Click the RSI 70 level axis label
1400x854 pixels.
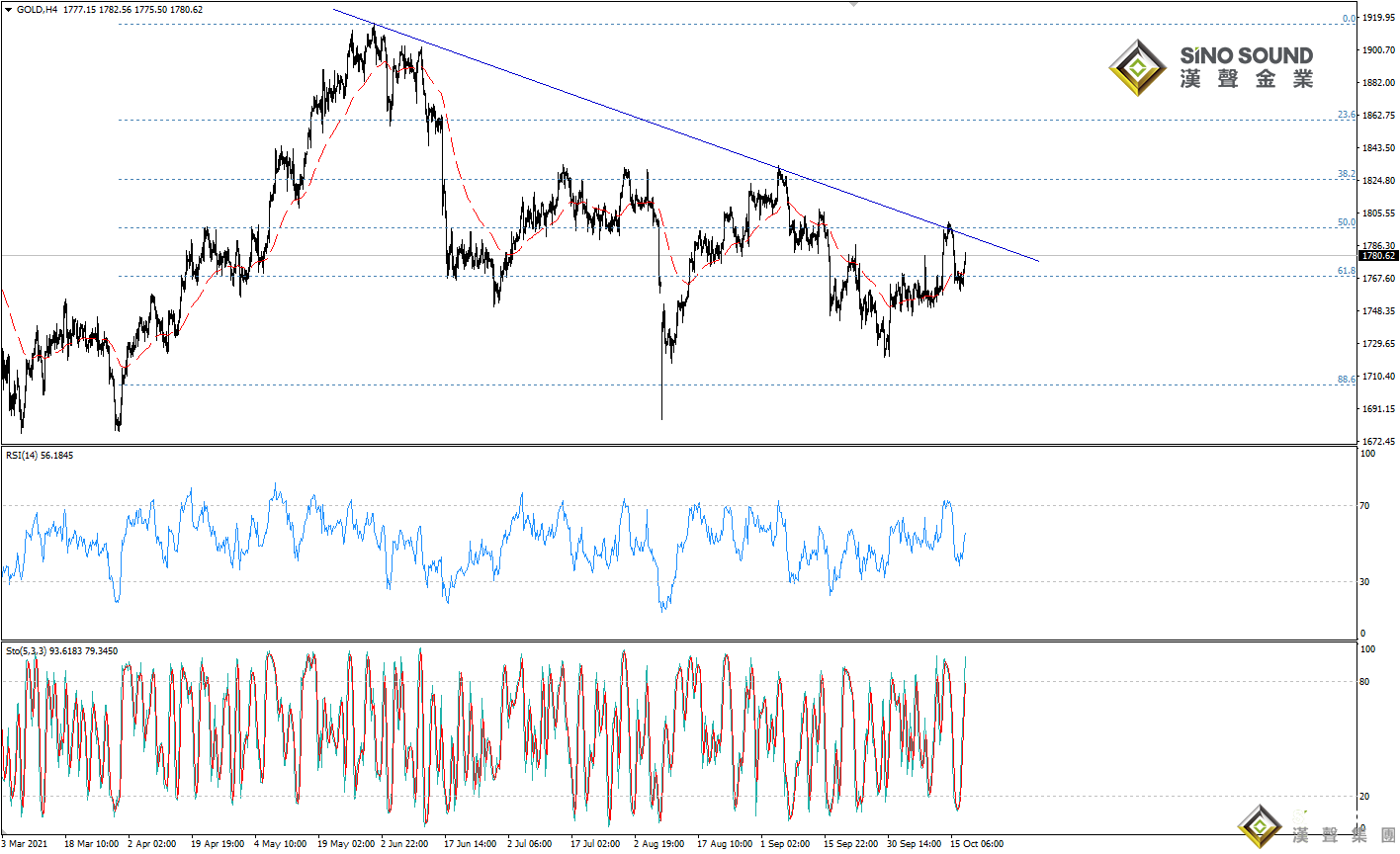(x=1365, y=506)
